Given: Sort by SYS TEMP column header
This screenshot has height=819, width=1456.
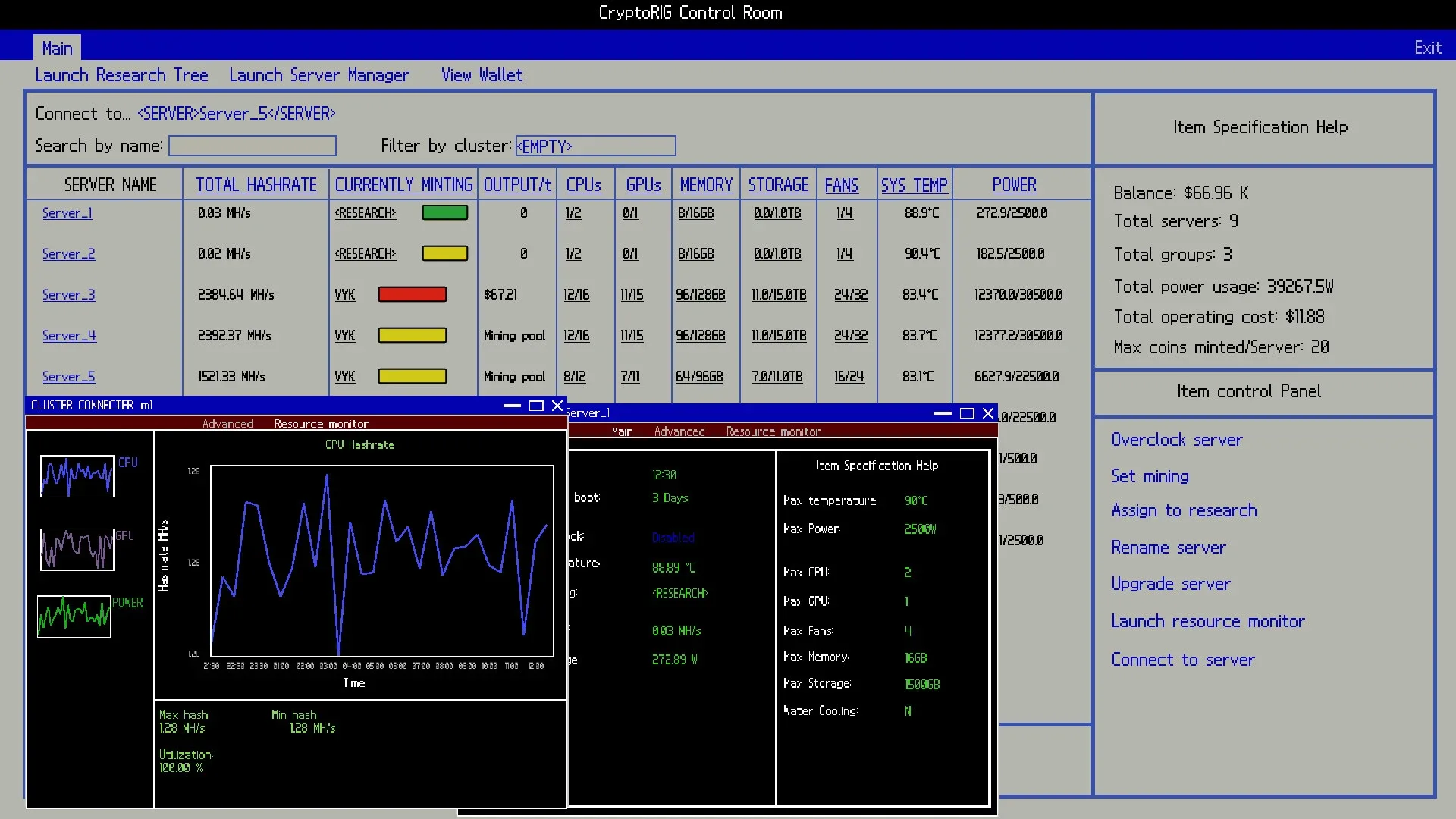Looking at the screenshot, I should (914, 185).
